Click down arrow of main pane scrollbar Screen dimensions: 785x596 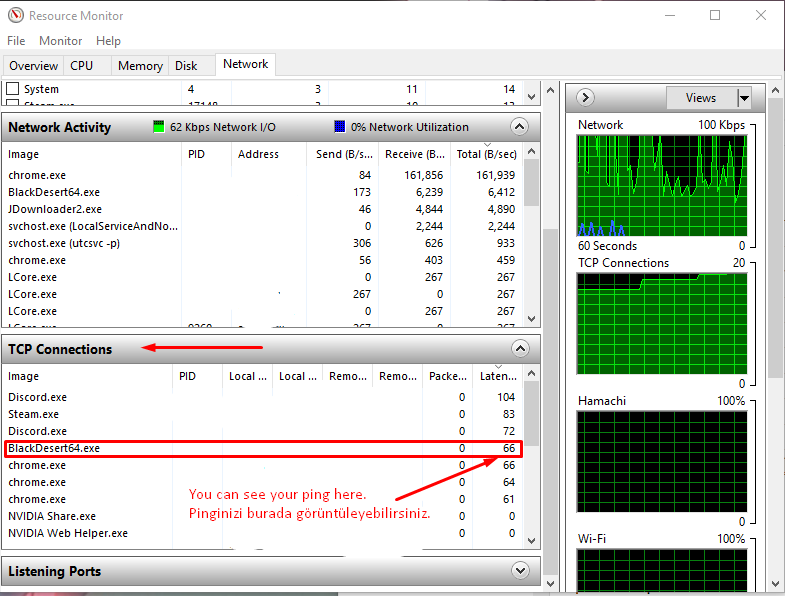(x=550, y=584)
